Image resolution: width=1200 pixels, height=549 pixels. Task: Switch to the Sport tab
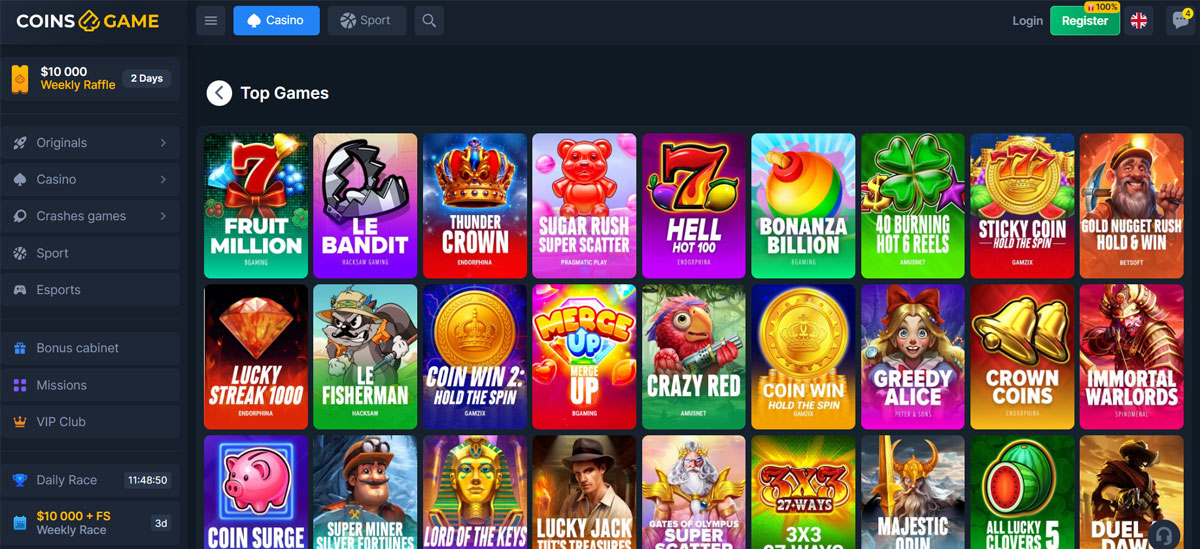click(366, 20)
